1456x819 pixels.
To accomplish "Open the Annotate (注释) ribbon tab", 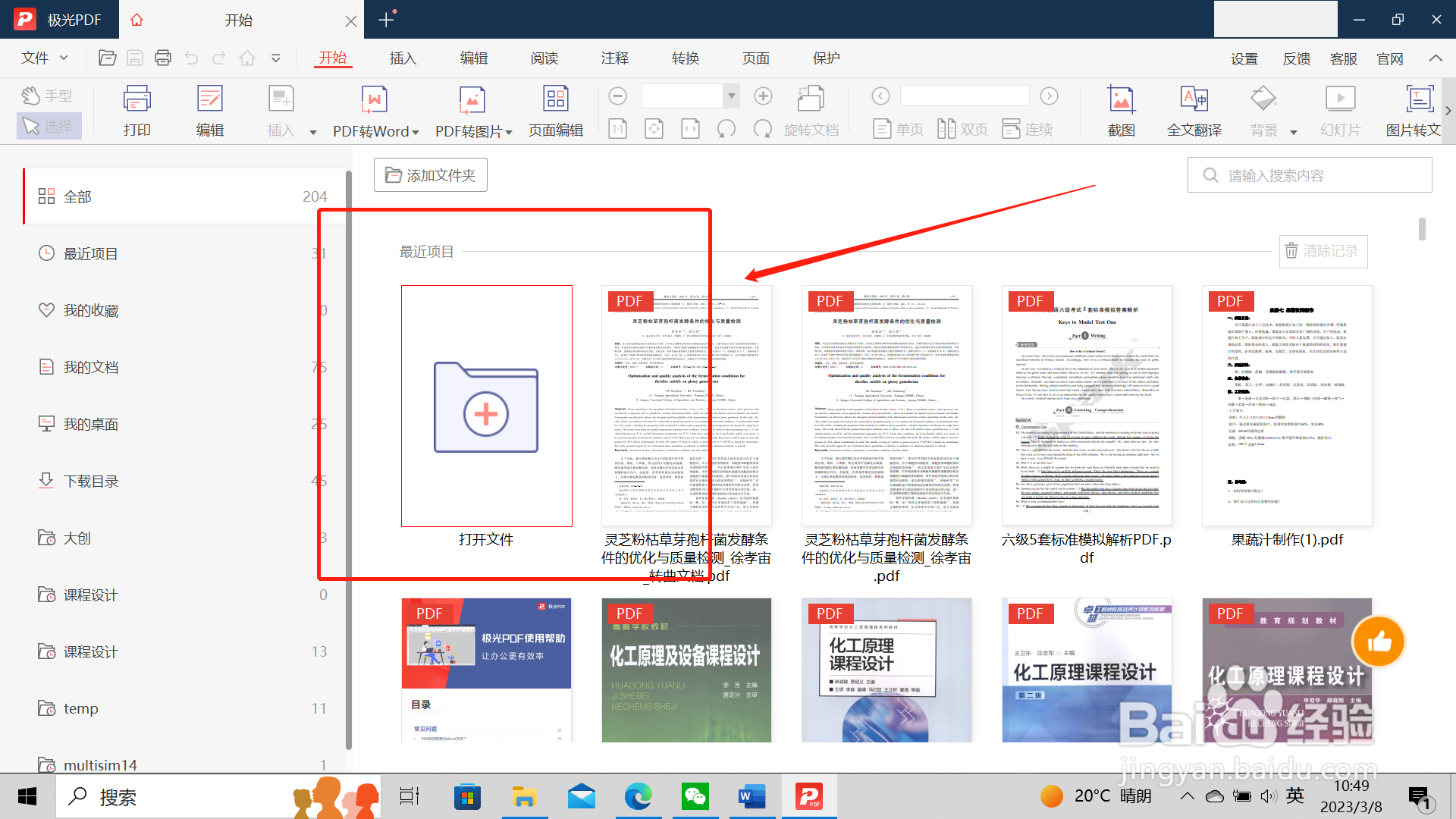I will [x=614, y=58].
